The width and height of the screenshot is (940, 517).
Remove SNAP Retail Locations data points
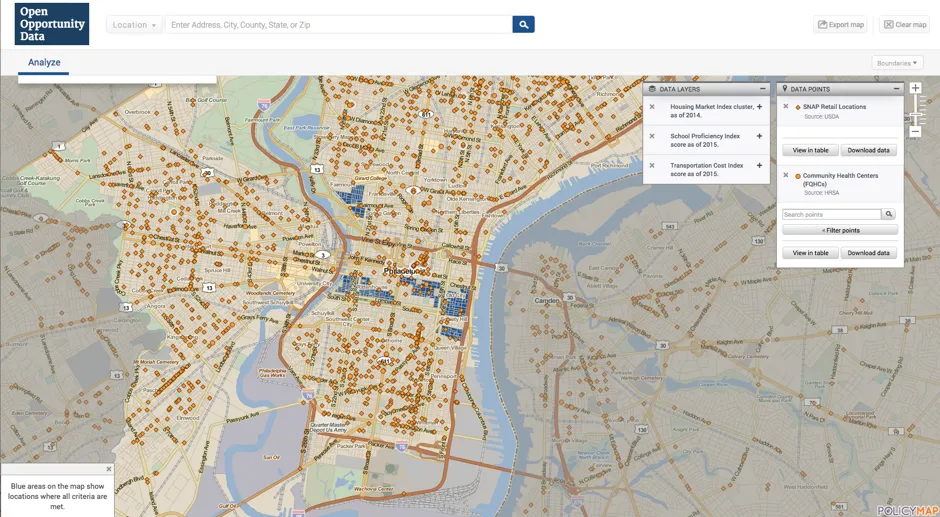point(786,107)
